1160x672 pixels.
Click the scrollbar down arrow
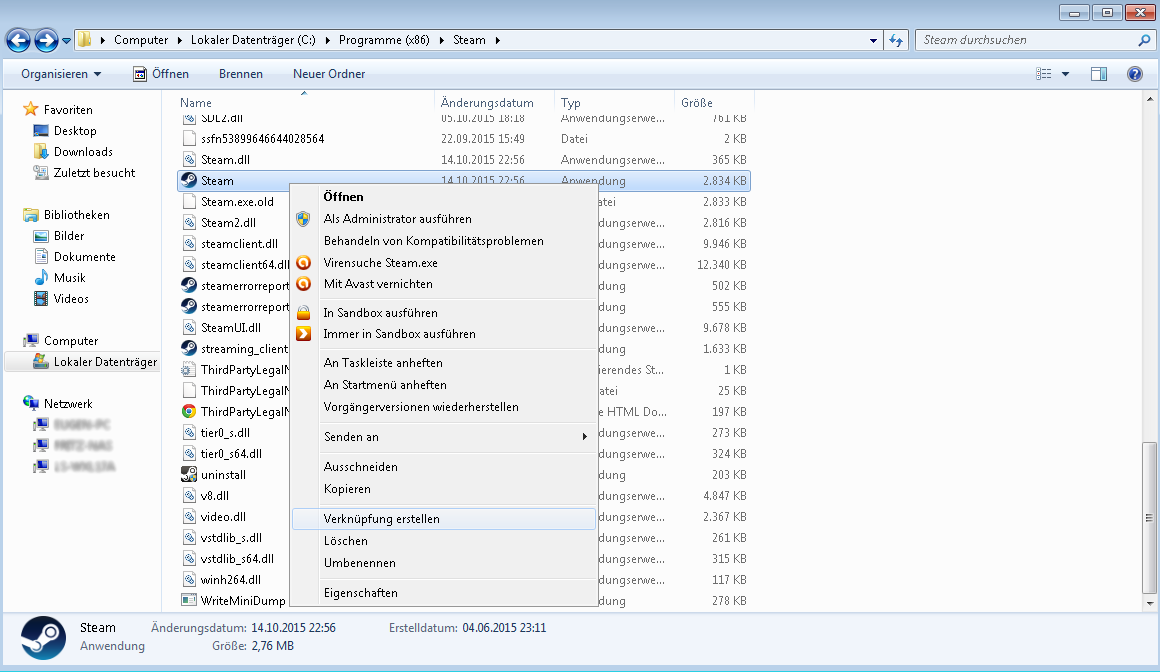1149,604
